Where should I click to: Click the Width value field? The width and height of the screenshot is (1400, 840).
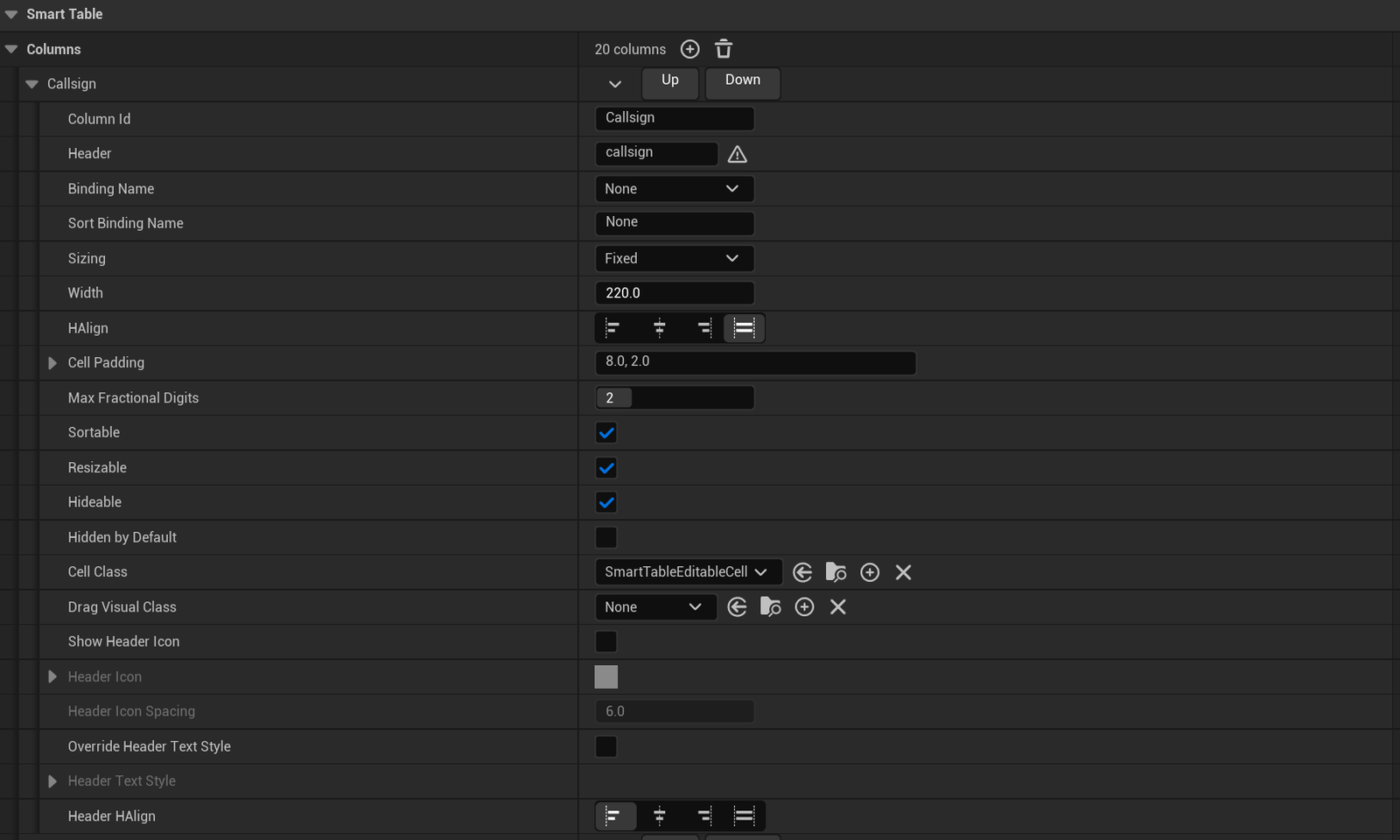[675, 293]
